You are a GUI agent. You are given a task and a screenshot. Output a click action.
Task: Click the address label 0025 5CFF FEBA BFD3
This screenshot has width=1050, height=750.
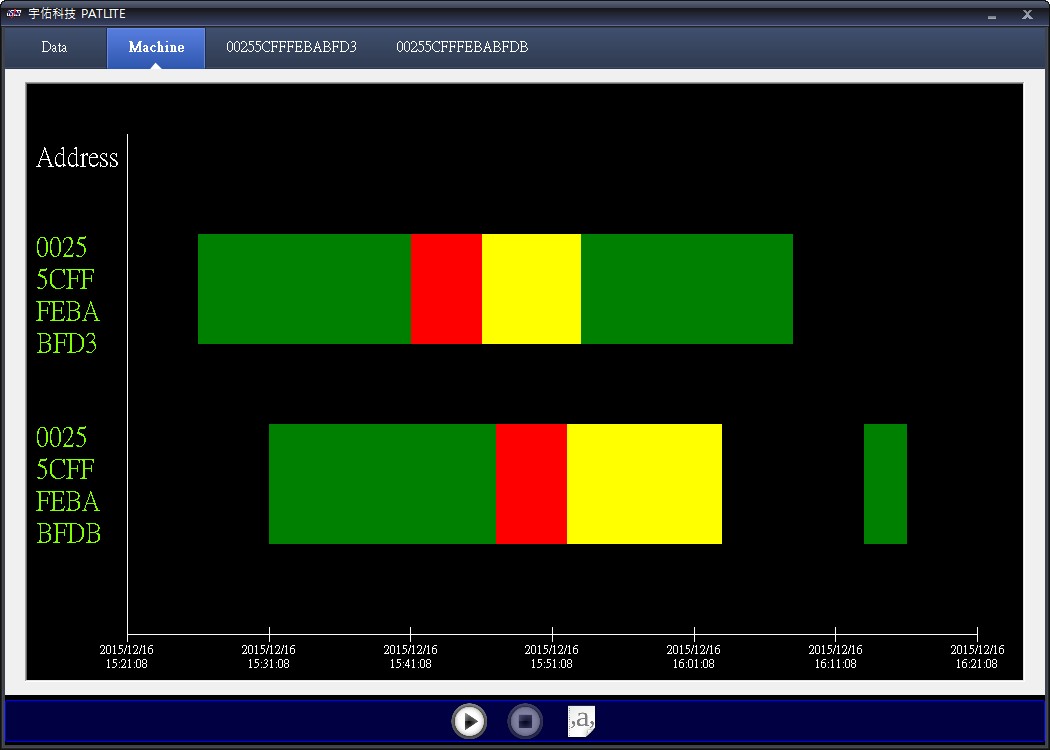(x=68, y=295)
